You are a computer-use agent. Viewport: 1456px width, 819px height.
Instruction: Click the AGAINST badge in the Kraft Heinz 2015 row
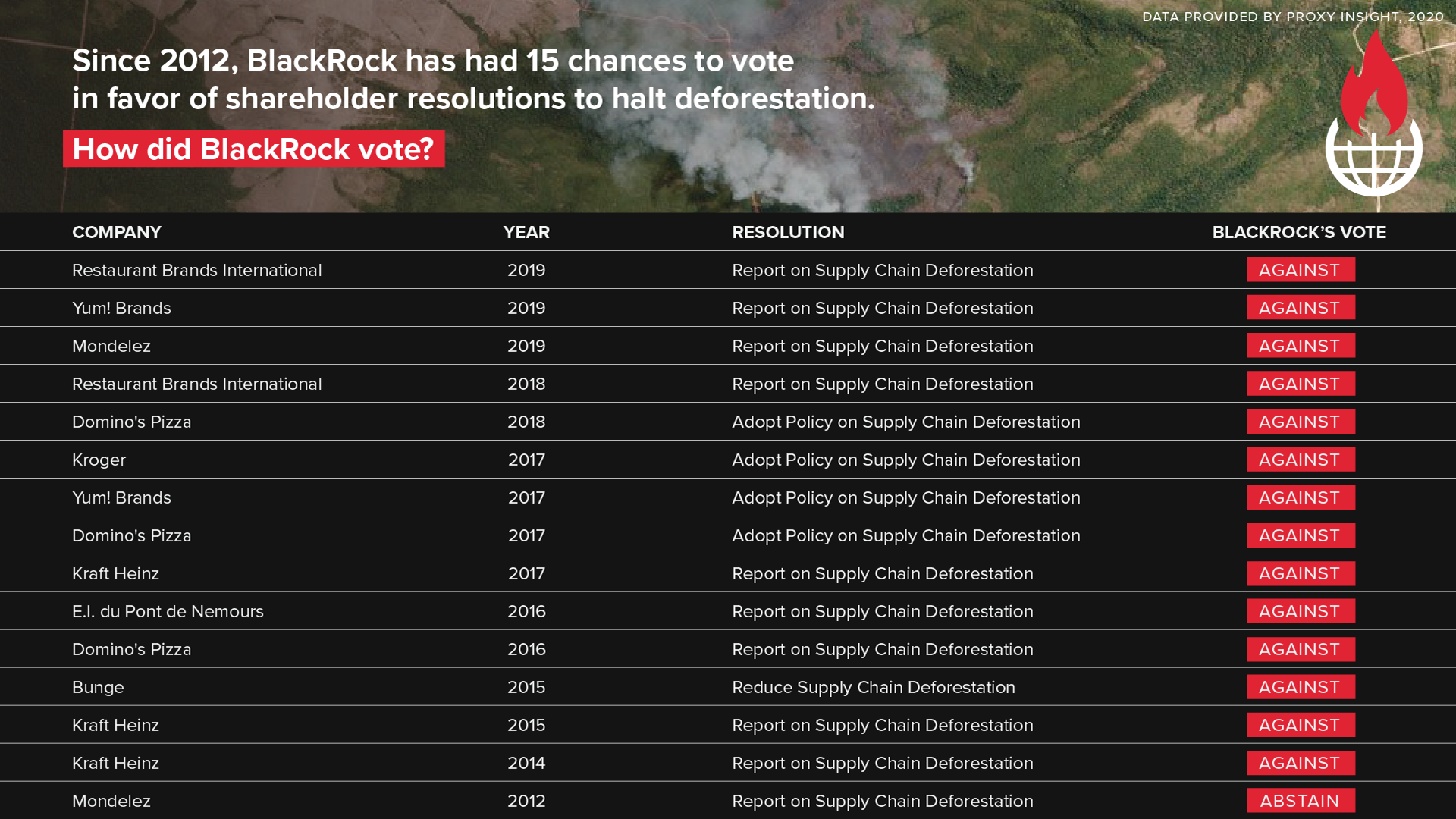(1301, 725)
